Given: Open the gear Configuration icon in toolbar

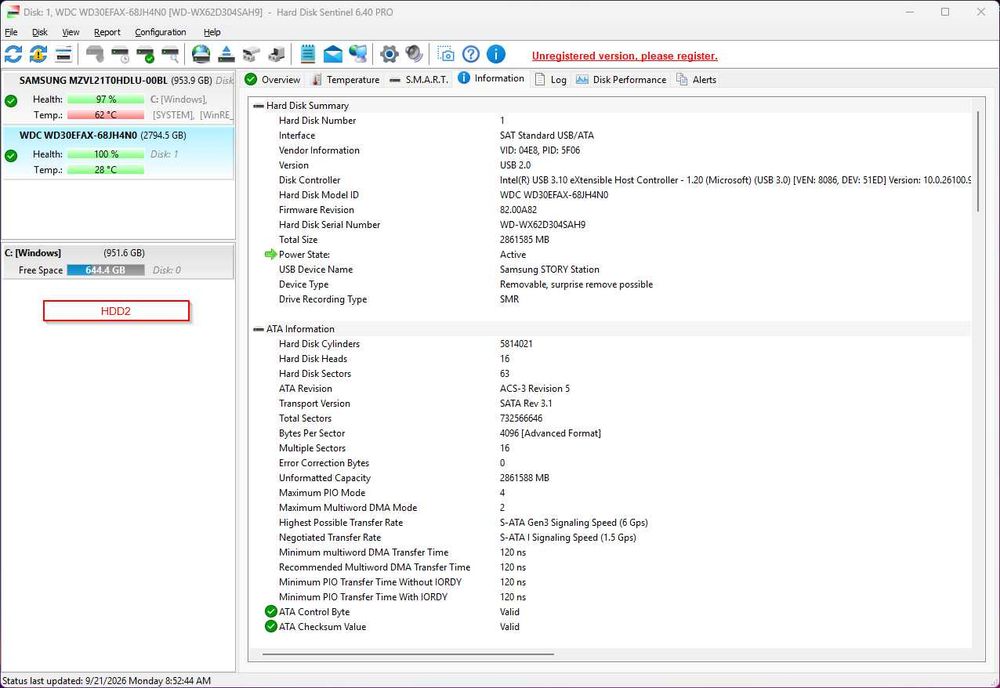Looking at the screenshot, I should point(389,54).
